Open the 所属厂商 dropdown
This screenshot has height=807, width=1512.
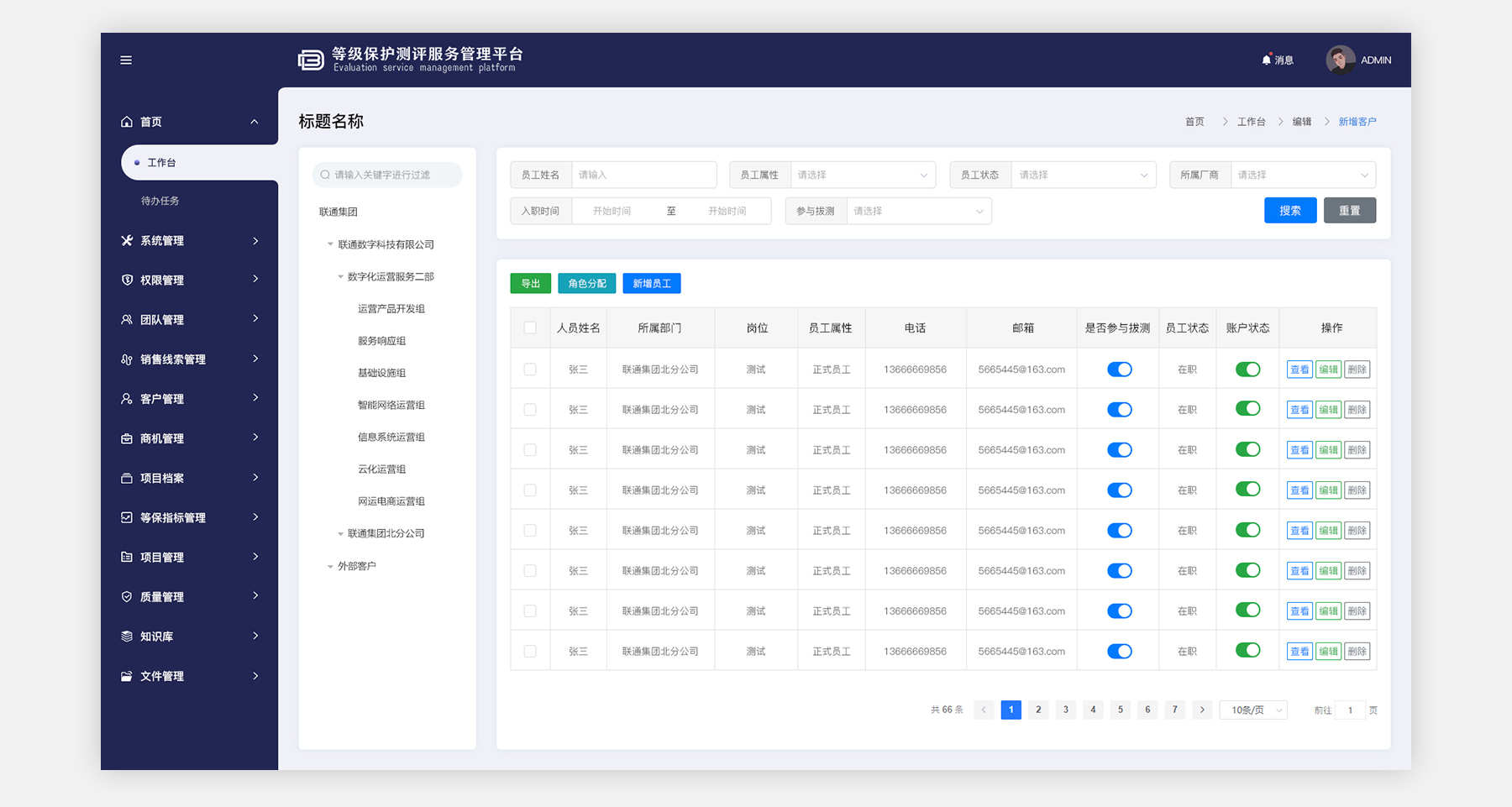[1303, 175]
